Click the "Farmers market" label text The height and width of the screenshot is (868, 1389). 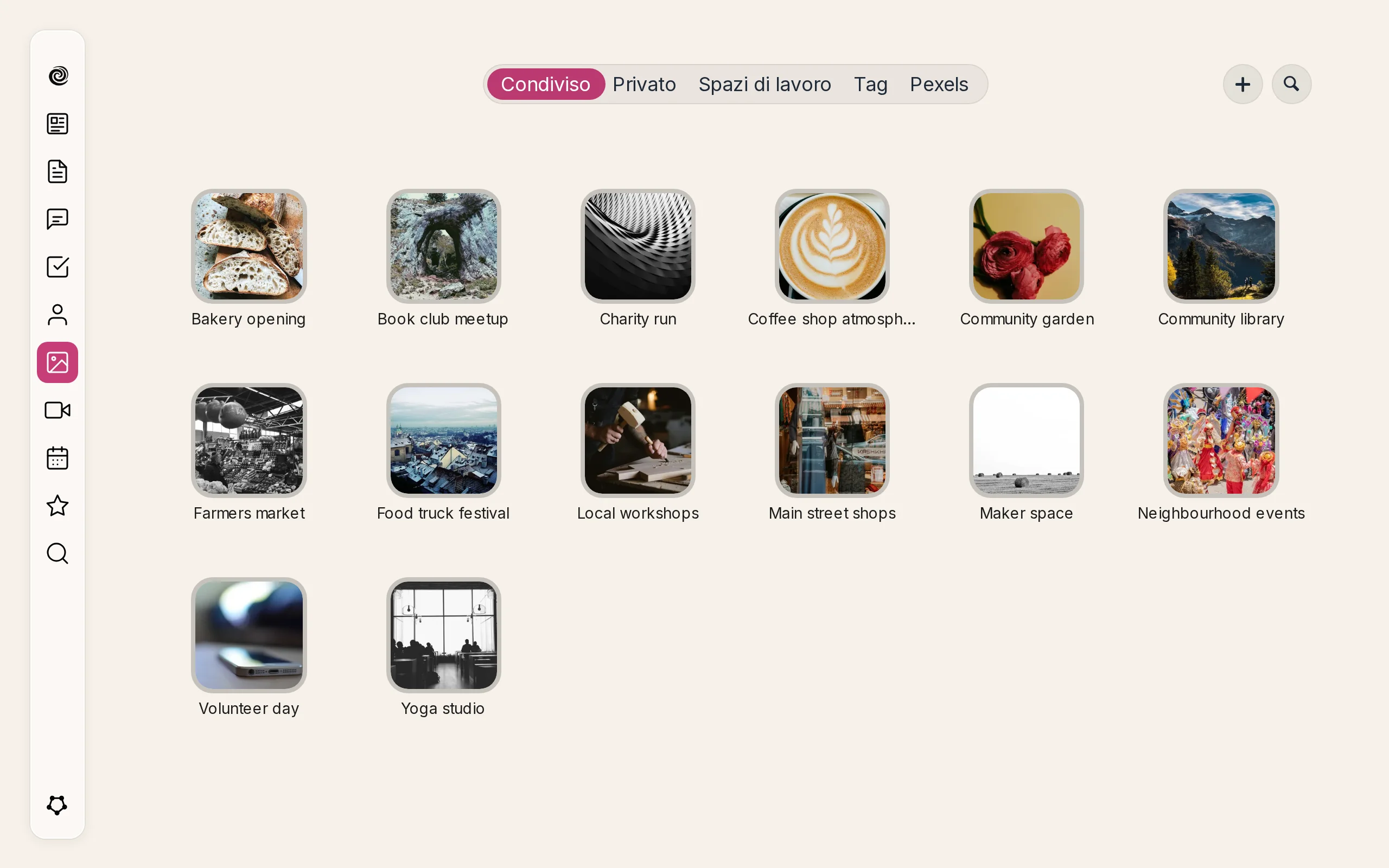[x=249, y=513]
